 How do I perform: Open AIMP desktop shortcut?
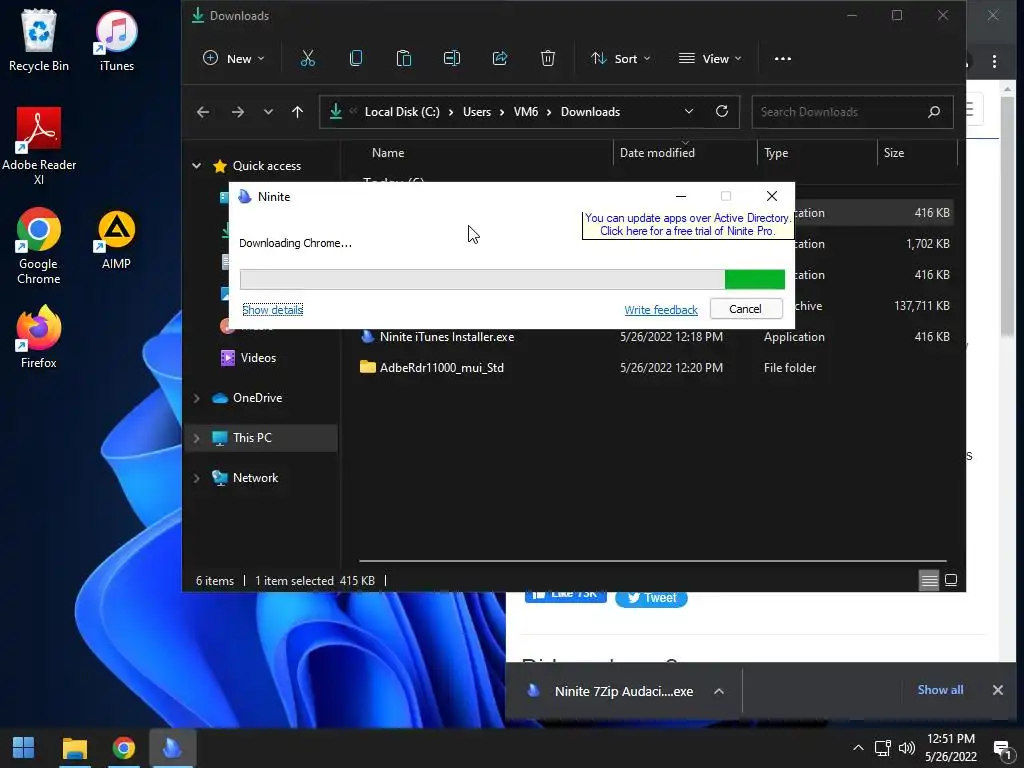pos(116,239)
